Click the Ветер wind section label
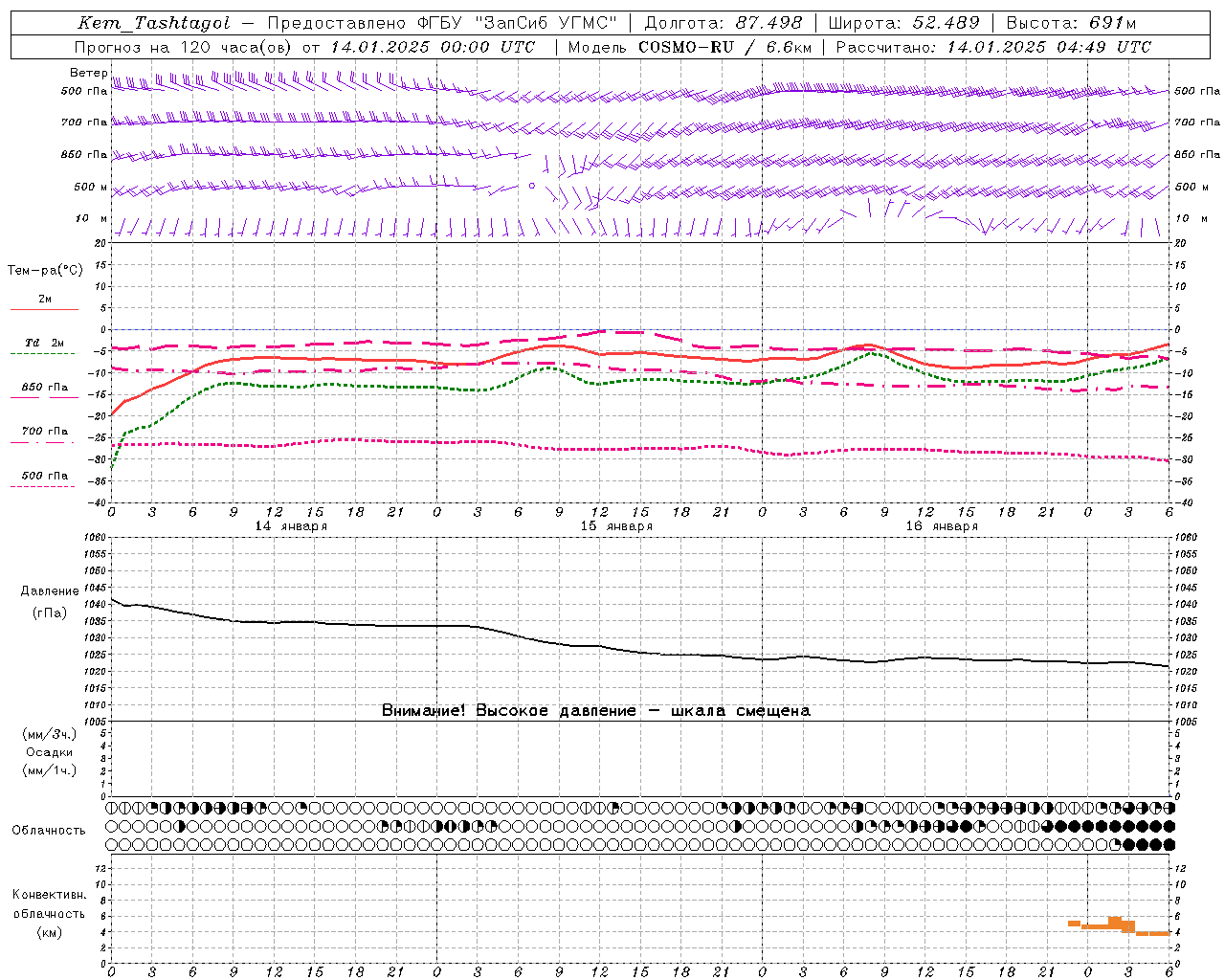The height and width of the screenshot is (980, 1225). pyautogui.click(x=89, y=73)
